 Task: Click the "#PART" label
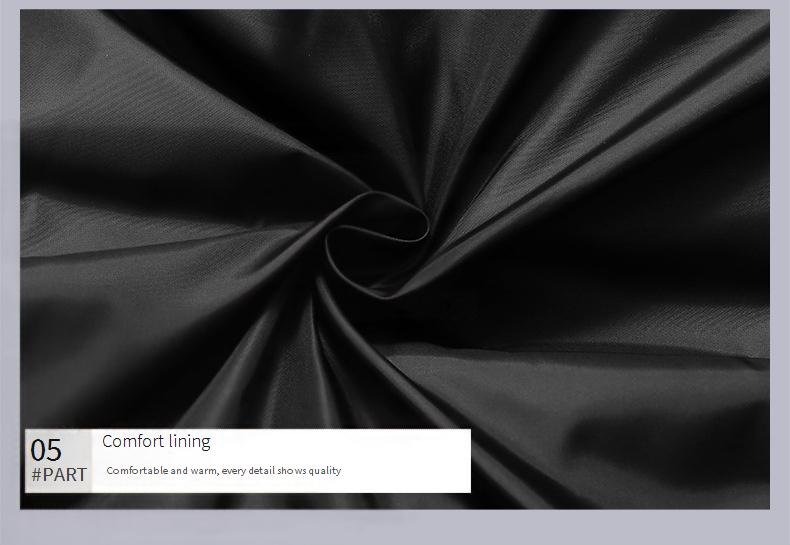click(59, 475)
